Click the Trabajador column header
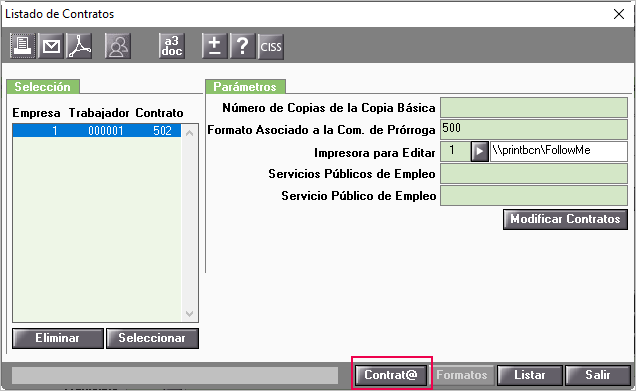 pyautogui.click(x=99, y=113)
